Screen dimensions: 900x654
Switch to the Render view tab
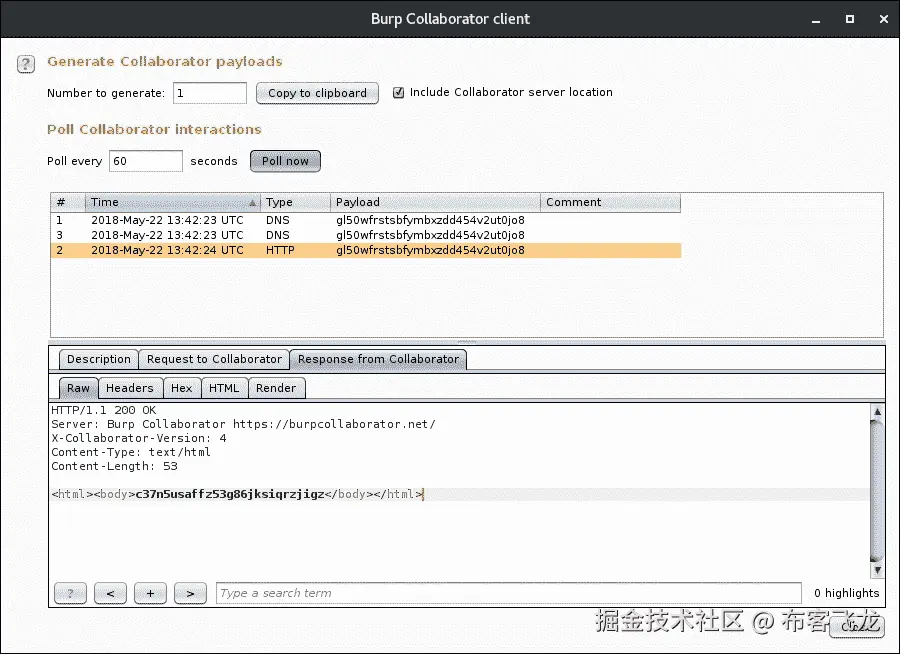pos(276,388)
